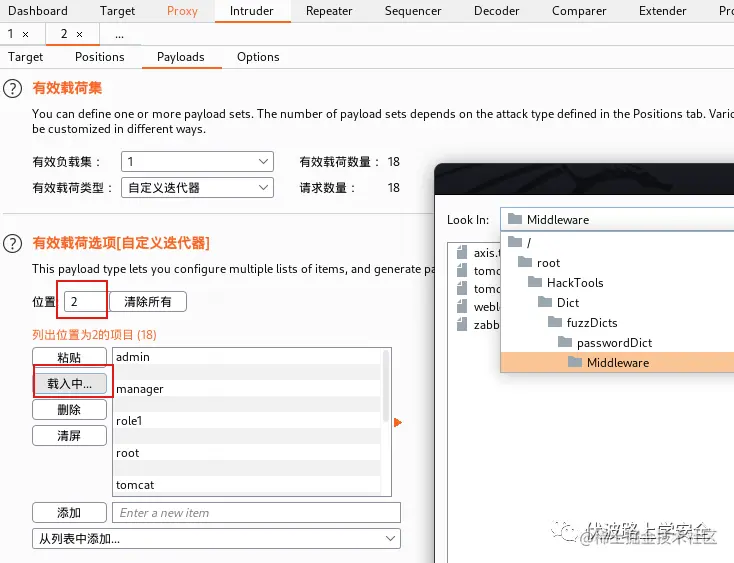Screen dimensions: 734x563
Task: Click the payload list vertical scrollbar
Action: click(x=386, y=386)
